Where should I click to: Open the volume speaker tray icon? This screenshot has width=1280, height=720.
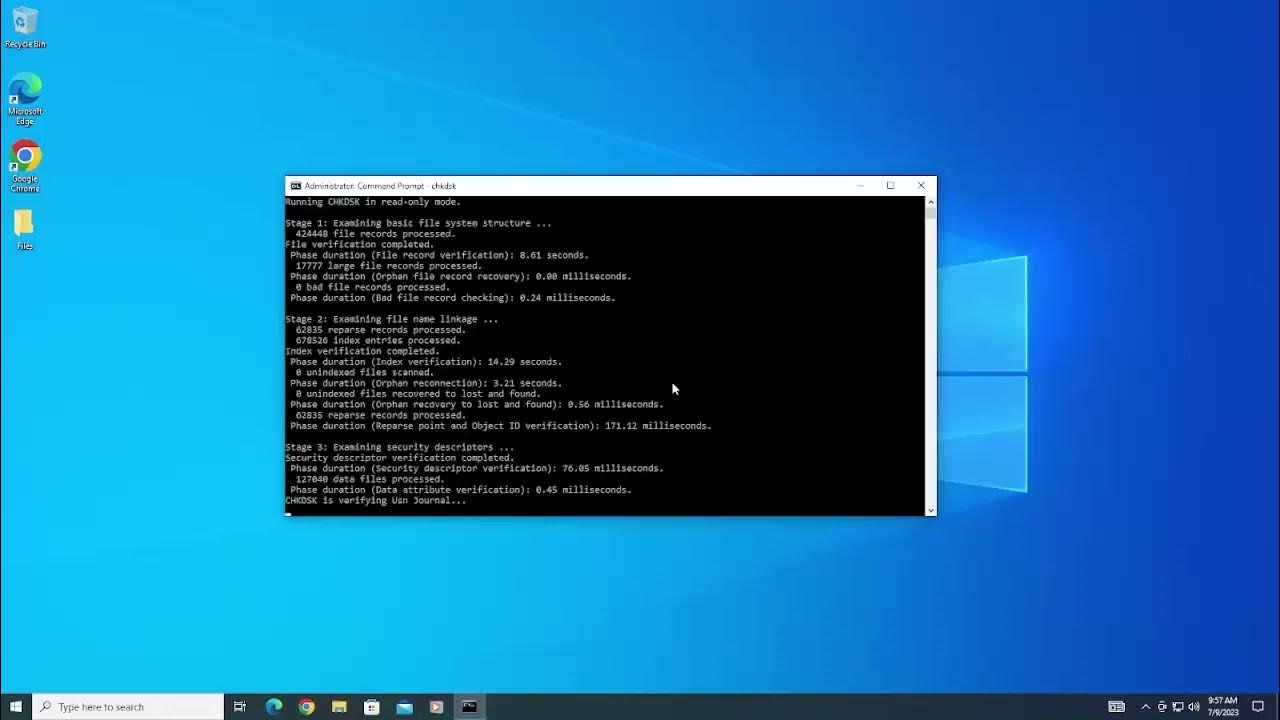(1194, 707)
